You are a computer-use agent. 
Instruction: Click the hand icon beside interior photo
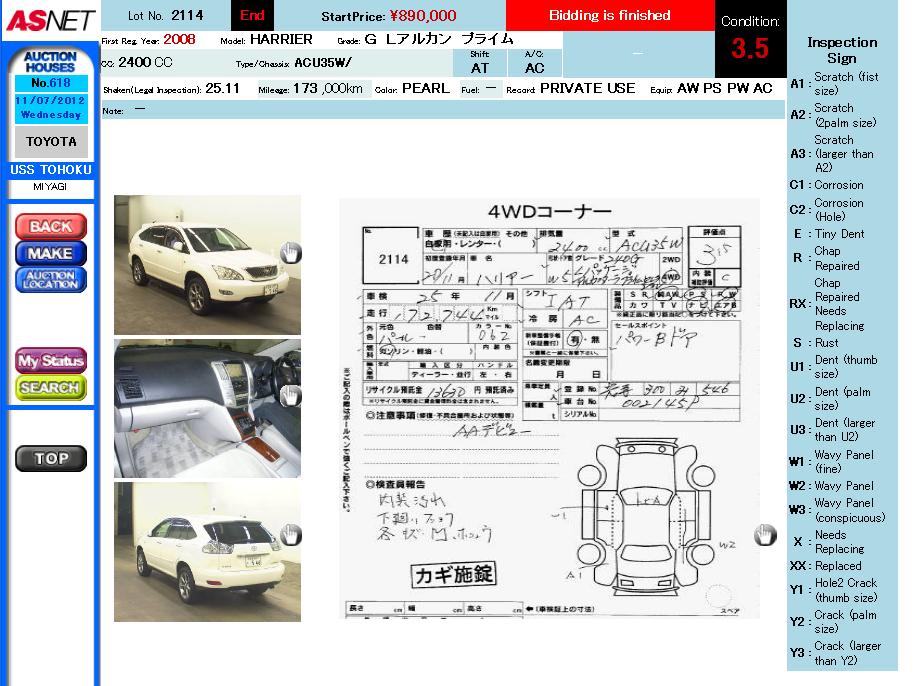click(x=290, y=395)
